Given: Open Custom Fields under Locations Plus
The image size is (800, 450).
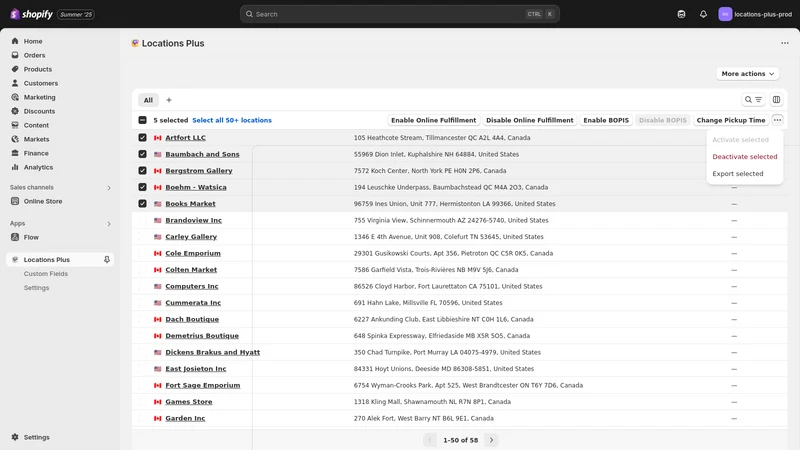Looking at the screenshot, I should (x=45, y=274).
